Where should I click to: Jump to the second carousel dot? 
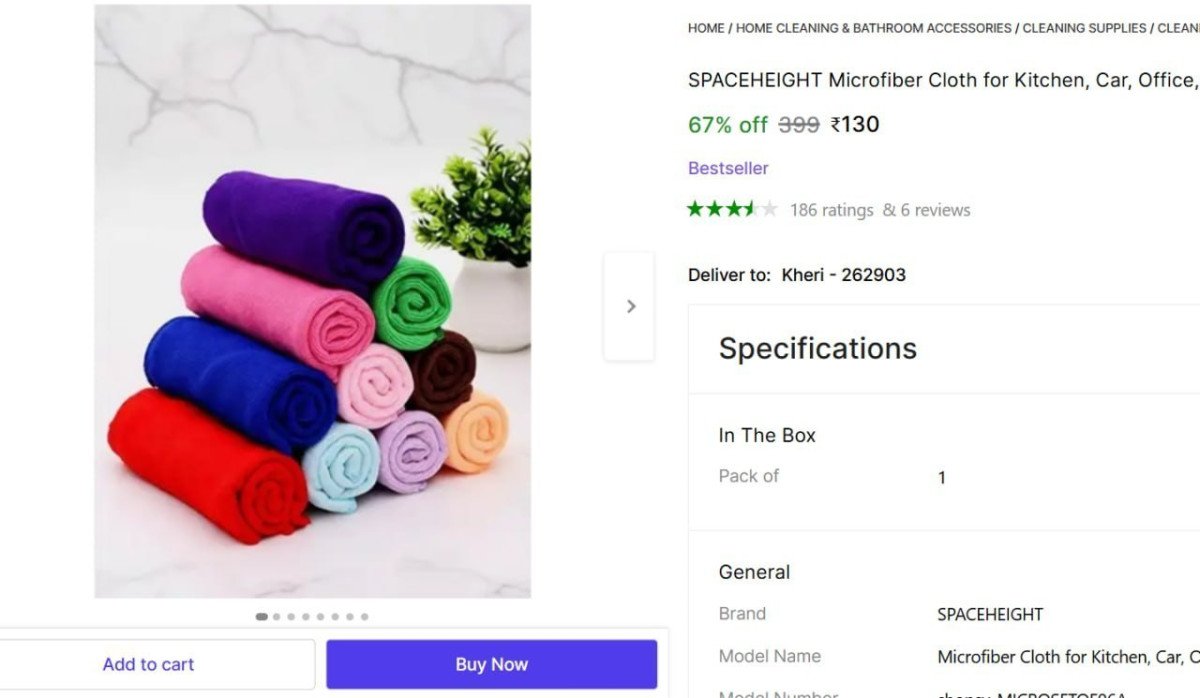(x=277, y=617)
